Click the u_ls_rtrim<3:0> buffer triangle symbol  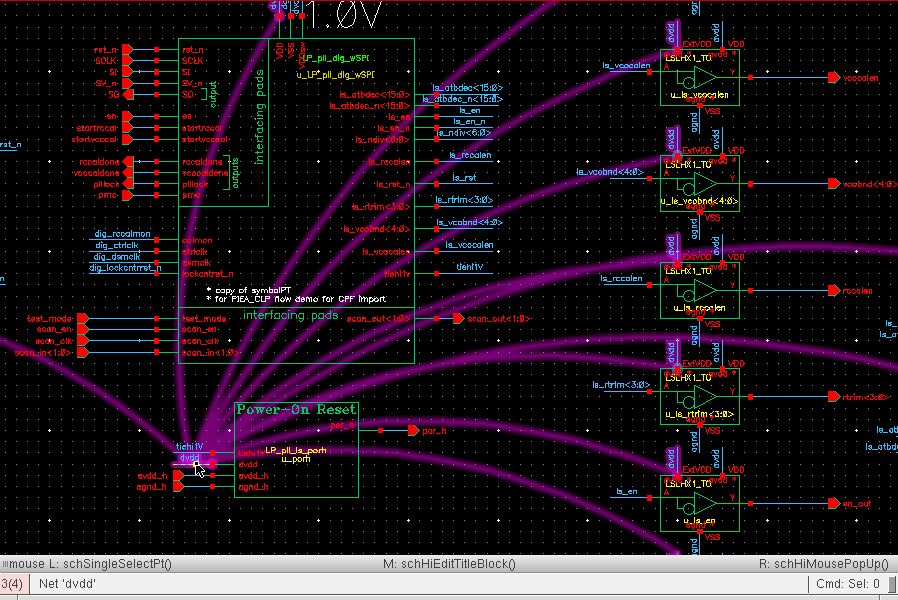(x=705, y=397)
